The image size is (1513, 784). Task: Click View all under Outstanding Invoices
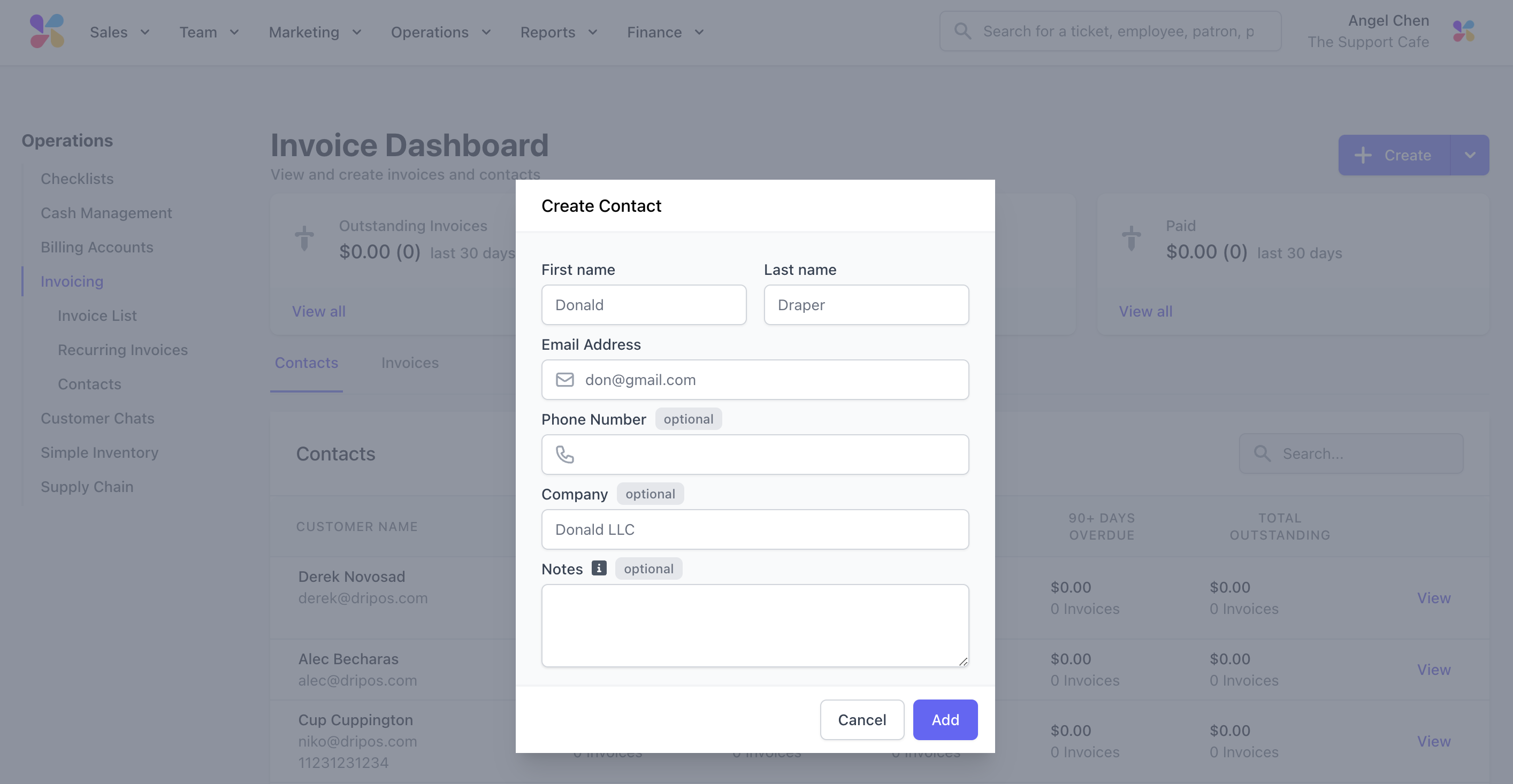(x=319, y=311)
